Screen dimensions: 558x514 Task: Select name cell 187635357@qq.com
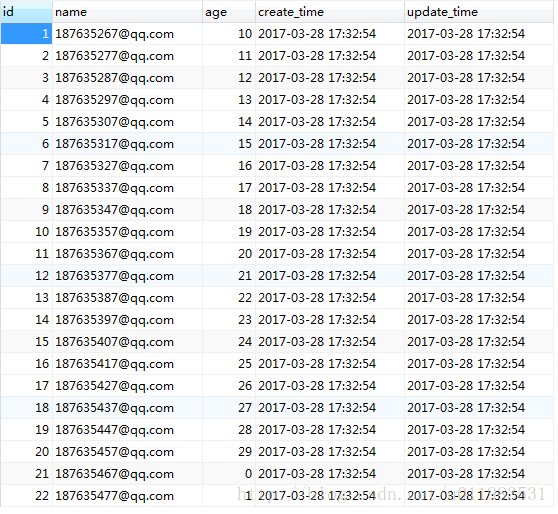pyautogui.click(x=127, y=232)
